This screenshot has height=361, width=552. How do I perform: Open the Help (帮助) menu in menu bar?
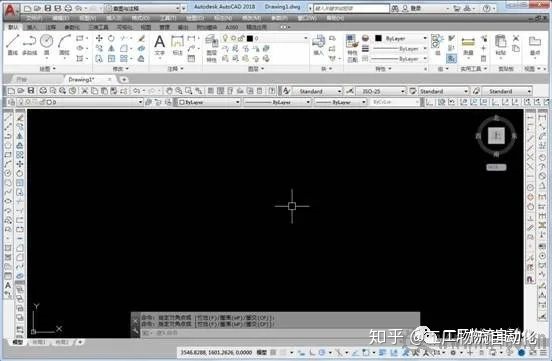pyautogui.click(x=335, y=18)
